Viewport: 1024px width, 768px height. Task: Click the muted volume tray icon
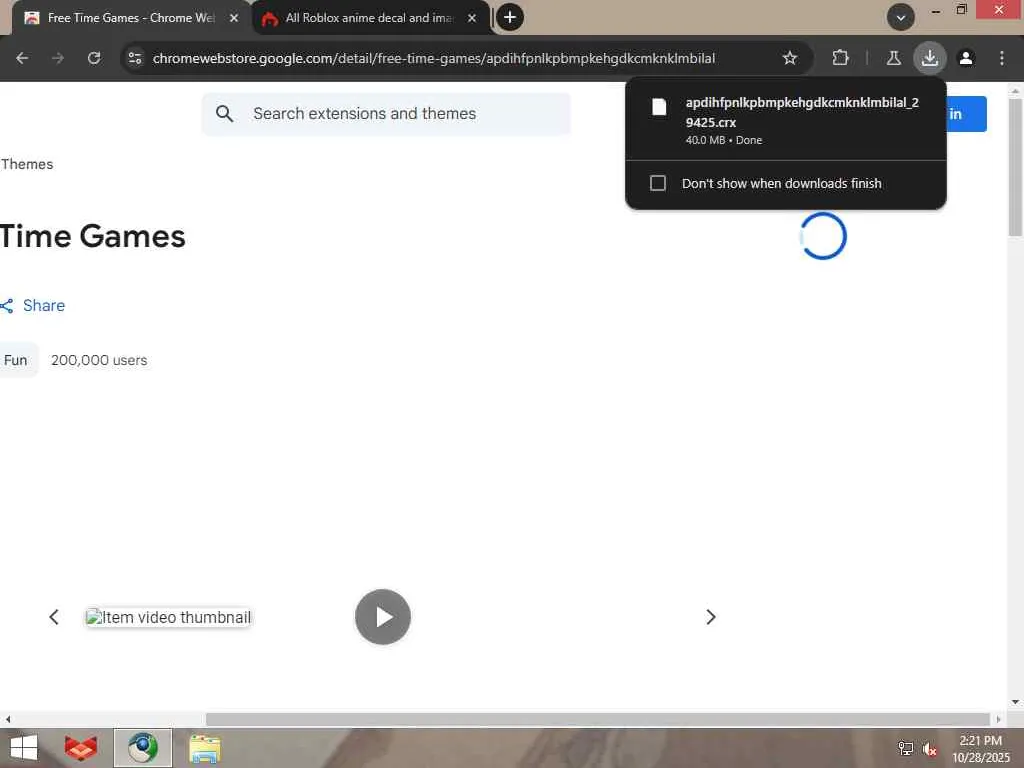click(x=930, y=749)
